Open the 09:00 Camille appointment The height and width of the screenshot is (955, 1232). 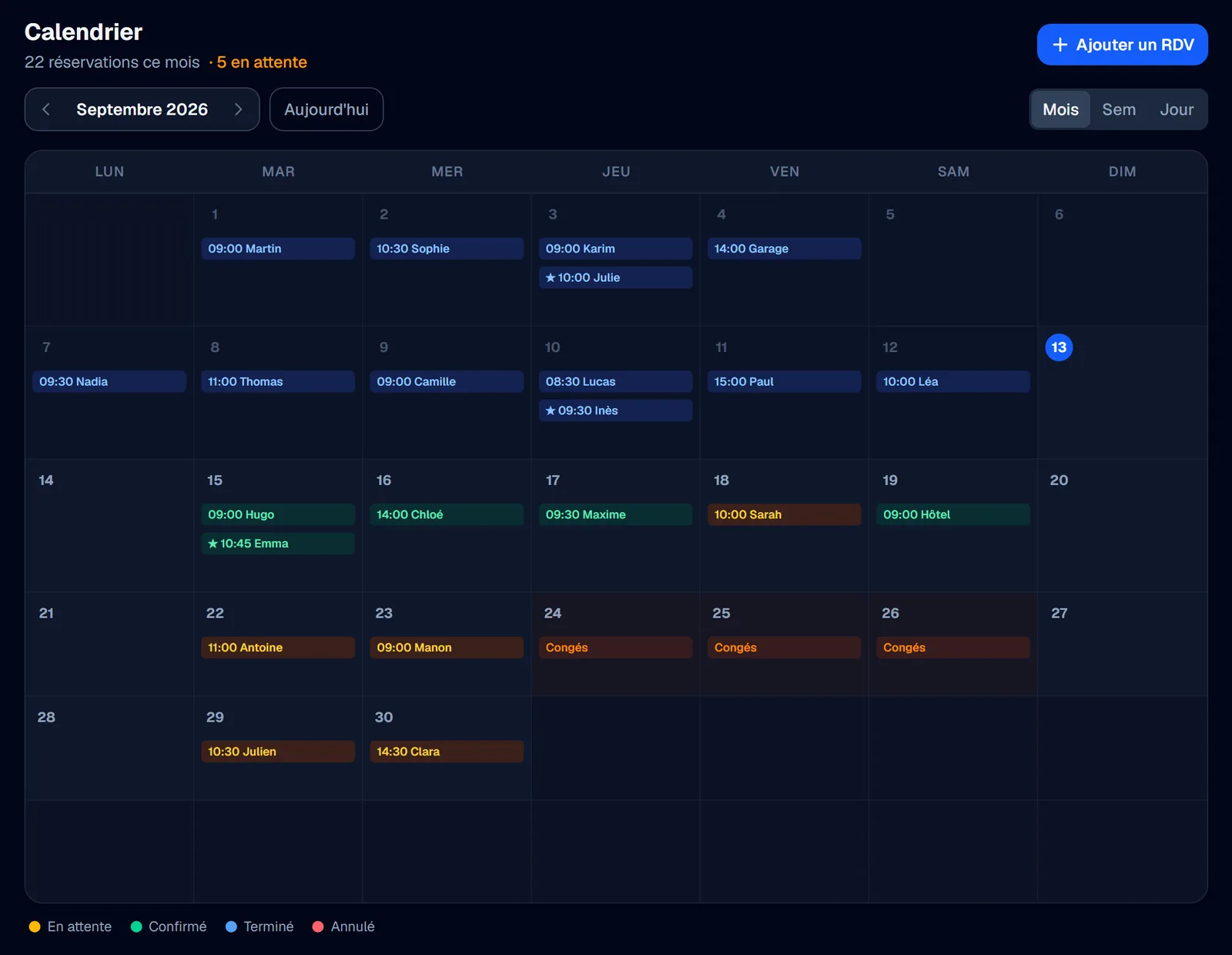[x=447, y=382]
